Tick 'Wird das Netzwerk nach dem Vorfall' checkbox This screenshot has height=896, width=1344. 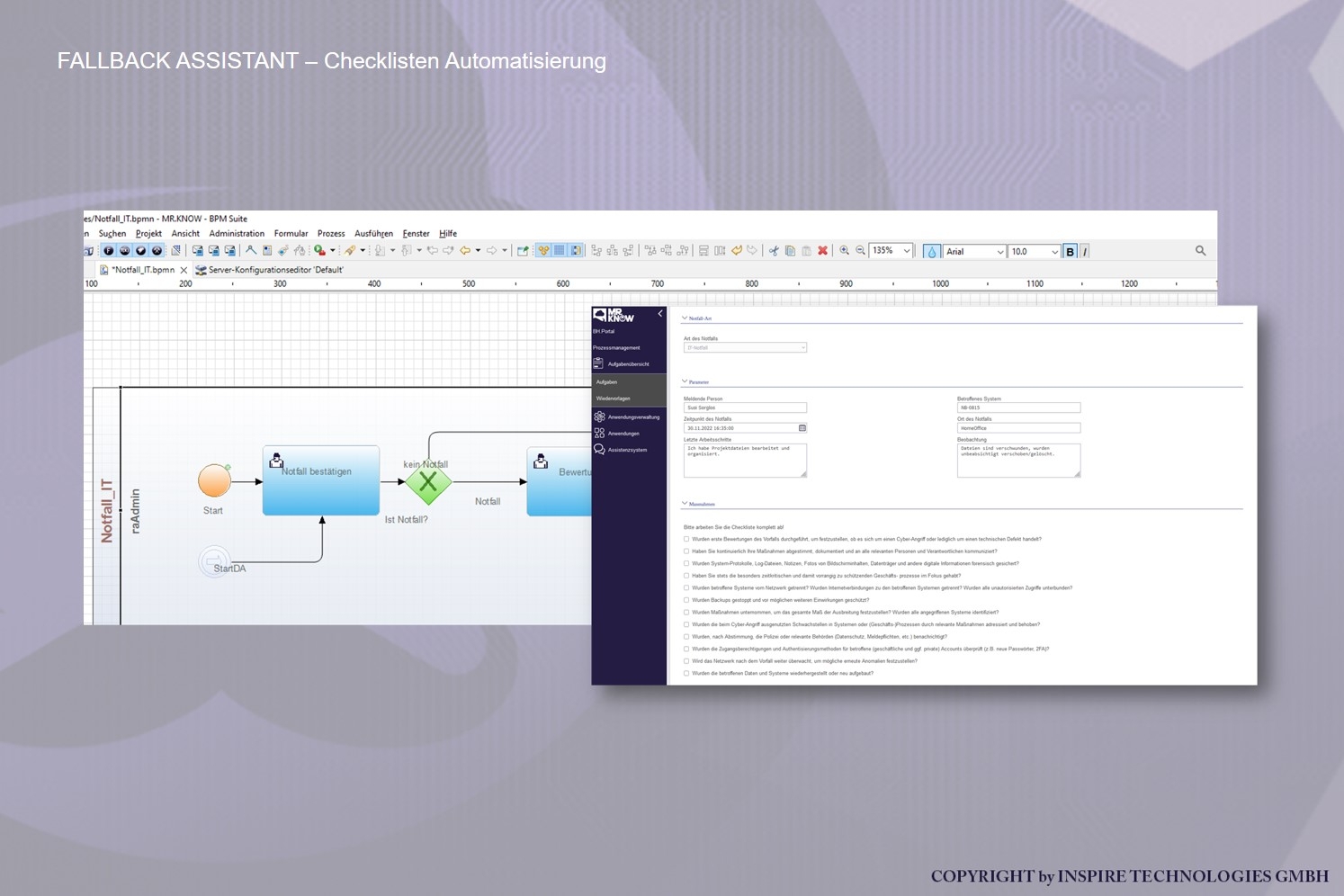click(x=686, y=660)
